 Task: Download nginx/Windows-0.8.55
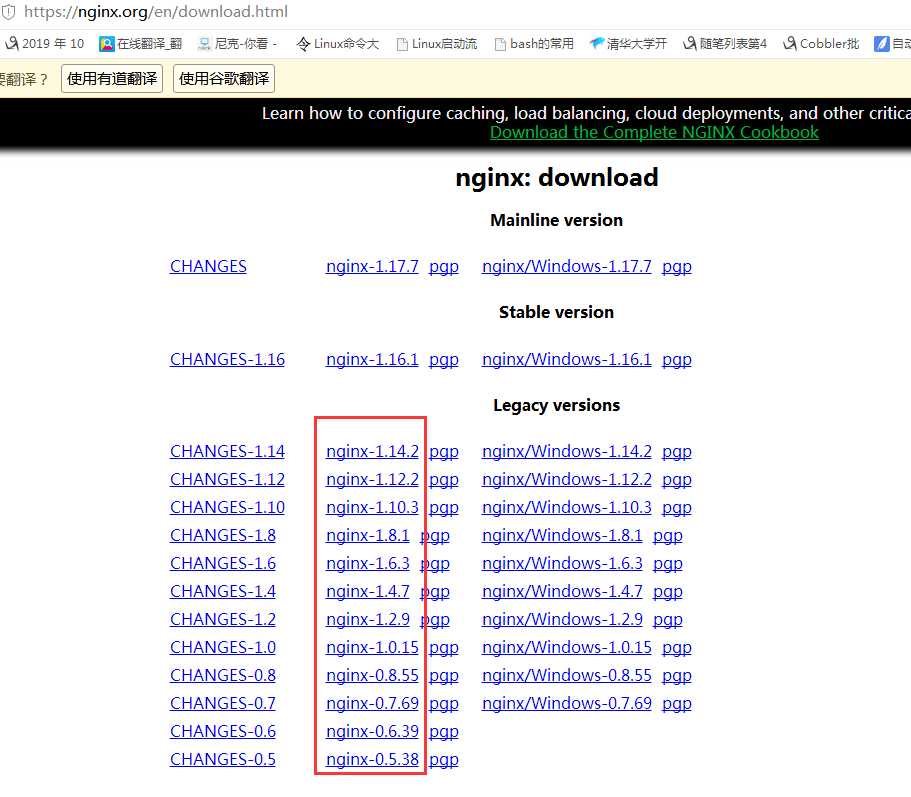click(x=566, y=675)
